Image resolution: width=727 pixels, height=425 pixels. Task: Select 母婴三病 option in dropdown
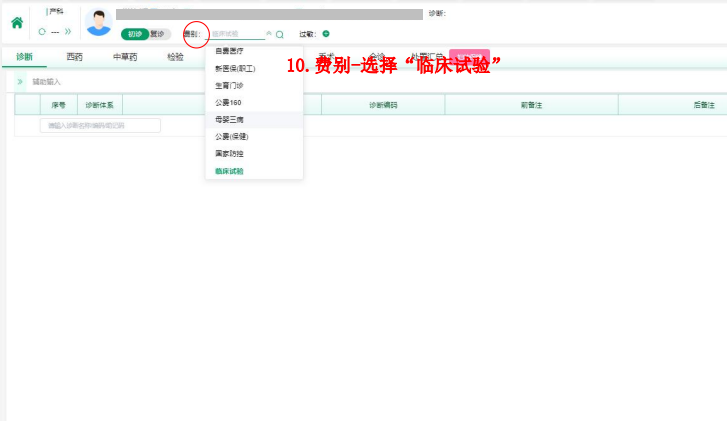[229, 119]
